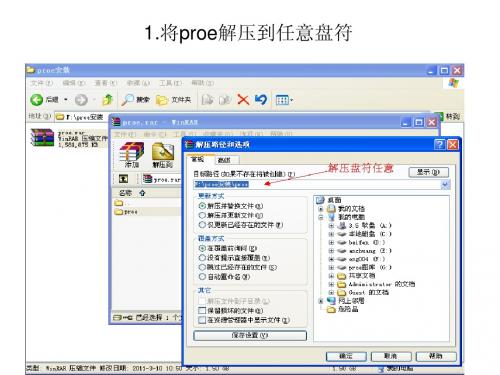Open Explorer 工具 menu

[x=170, y=83]
